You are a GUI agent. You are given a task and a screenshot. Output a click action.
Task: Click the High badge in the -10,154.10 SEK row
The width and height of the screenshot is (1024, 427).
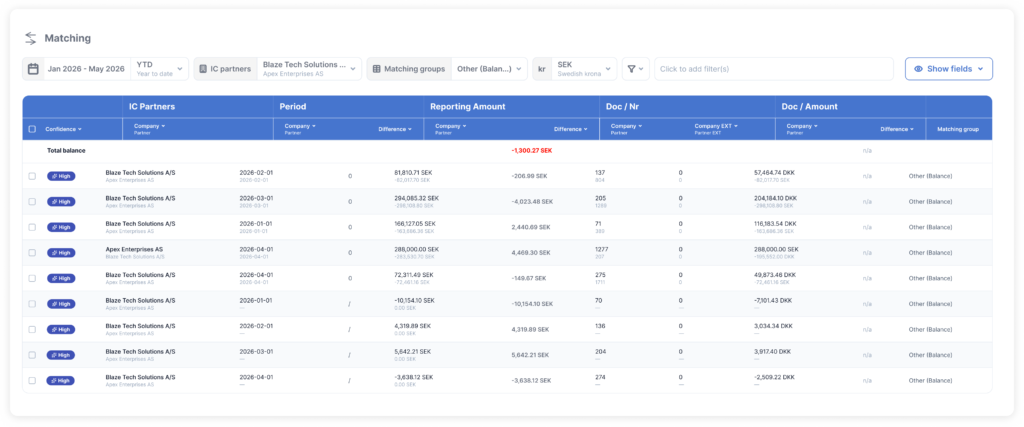61,304
